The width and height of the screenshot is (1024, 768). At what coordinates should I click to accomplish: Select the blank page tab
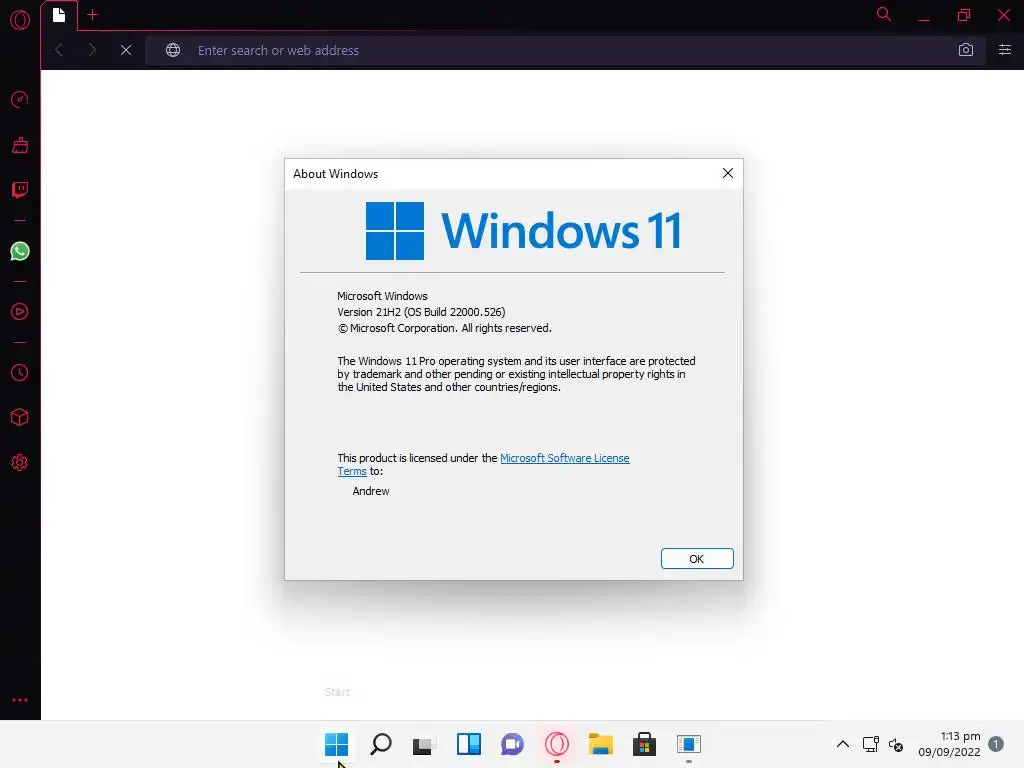tap(59, 15)
